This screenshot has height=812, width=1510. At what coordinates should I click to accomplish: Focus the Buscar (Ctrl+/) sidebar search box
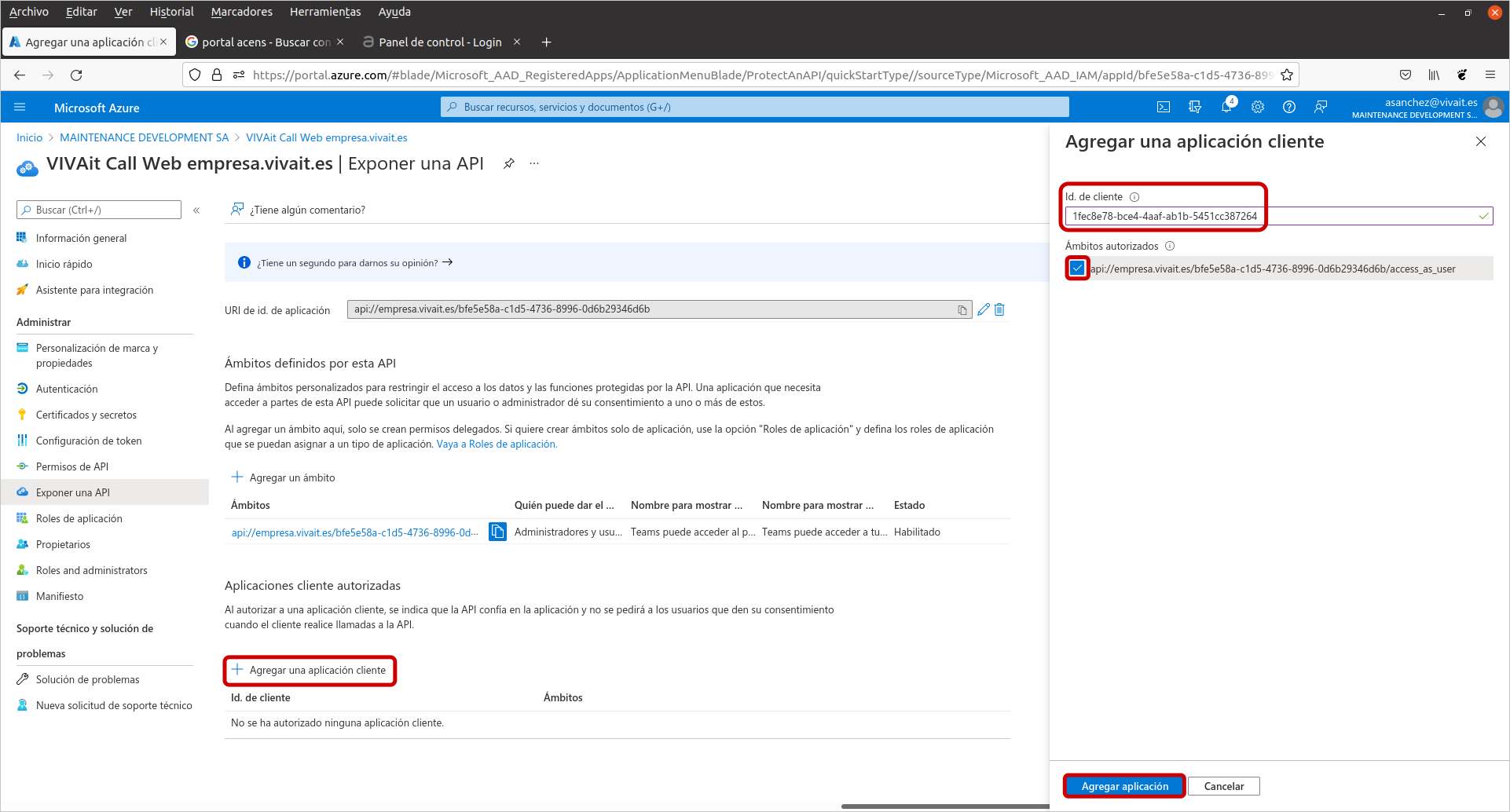99,210
